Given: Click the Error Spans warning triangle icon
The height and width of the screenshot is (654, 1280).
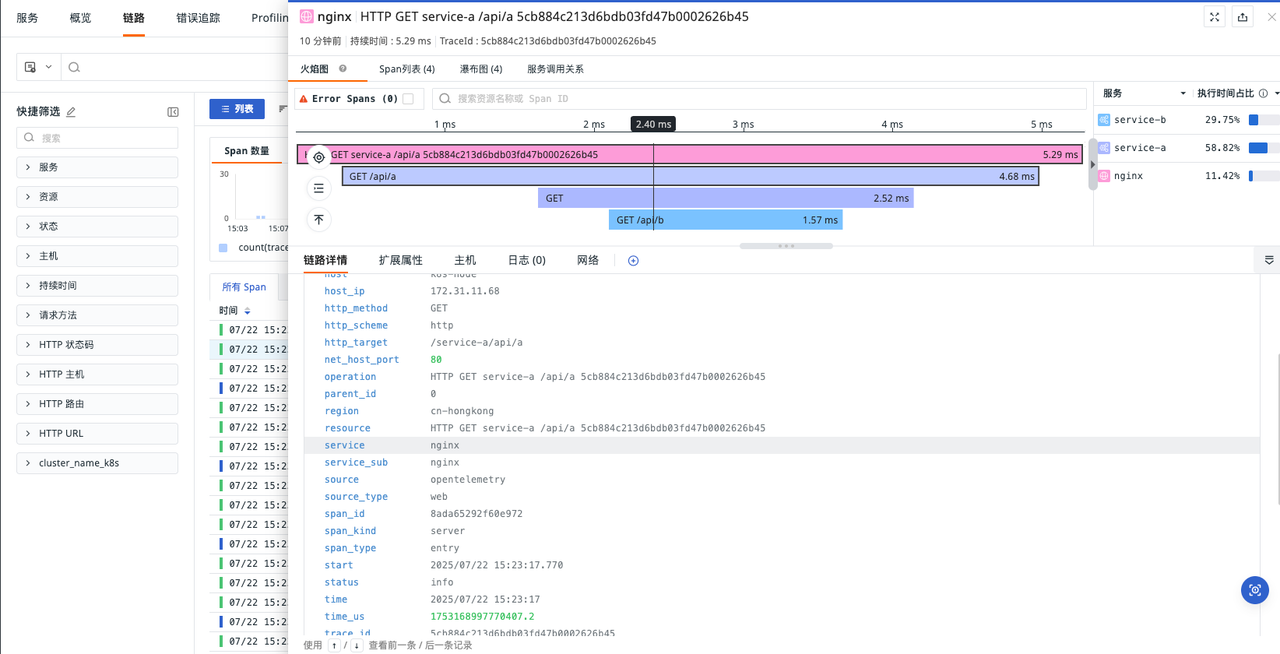Looking at the screenshot, I should tap(303, 99).
